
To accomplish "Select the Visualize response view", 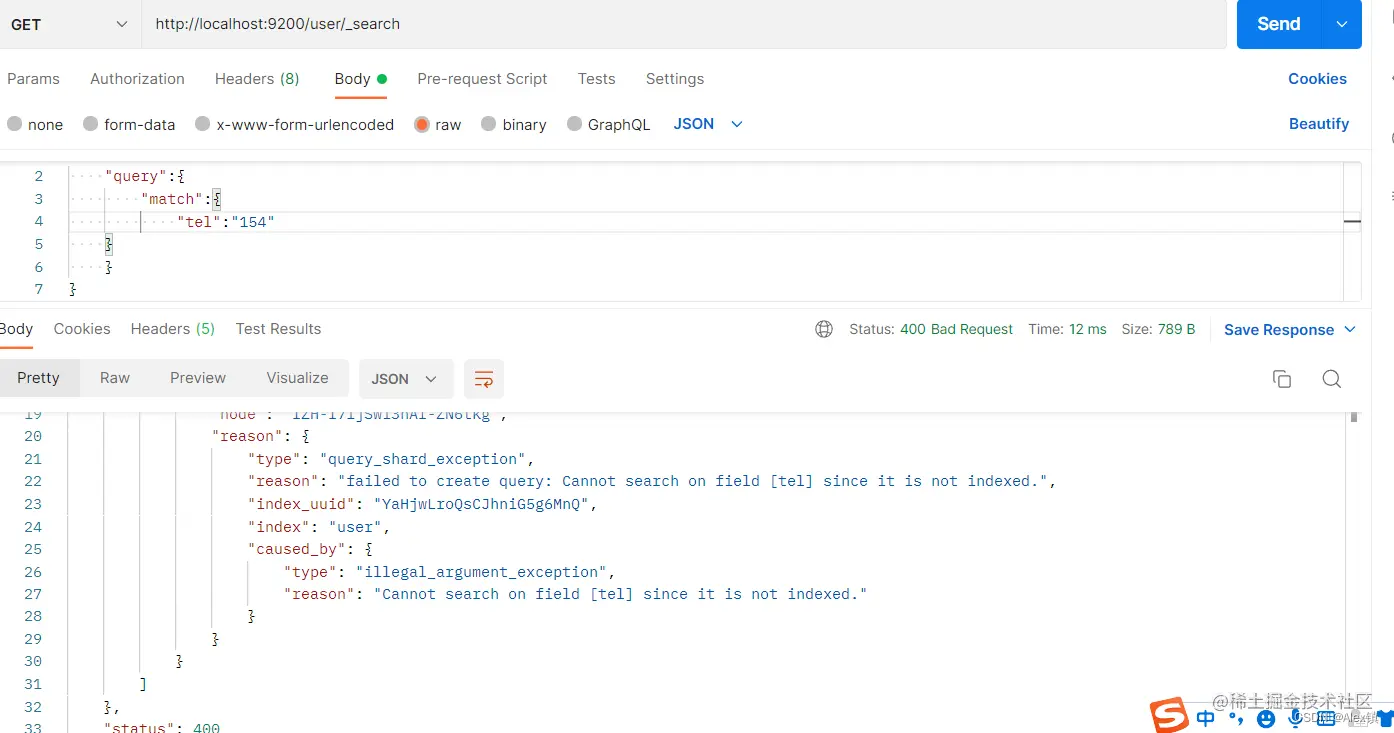I will [297, 378].
